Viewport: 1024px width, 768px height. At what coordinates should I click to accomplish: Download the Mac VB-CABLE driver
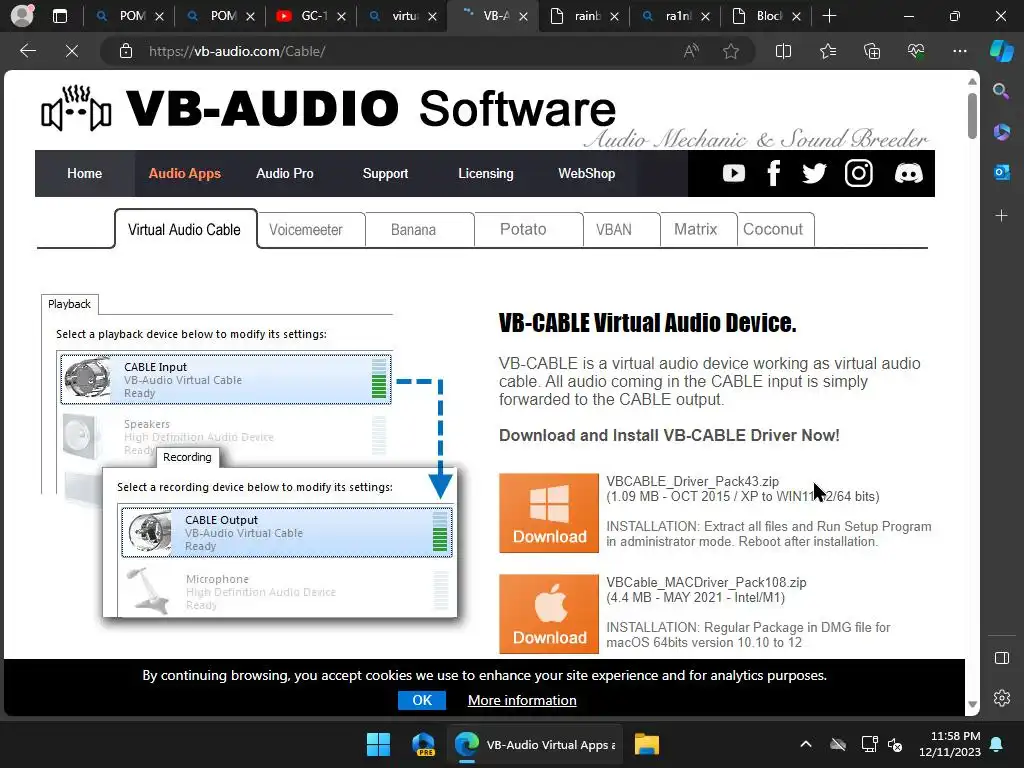coord(549,614)
